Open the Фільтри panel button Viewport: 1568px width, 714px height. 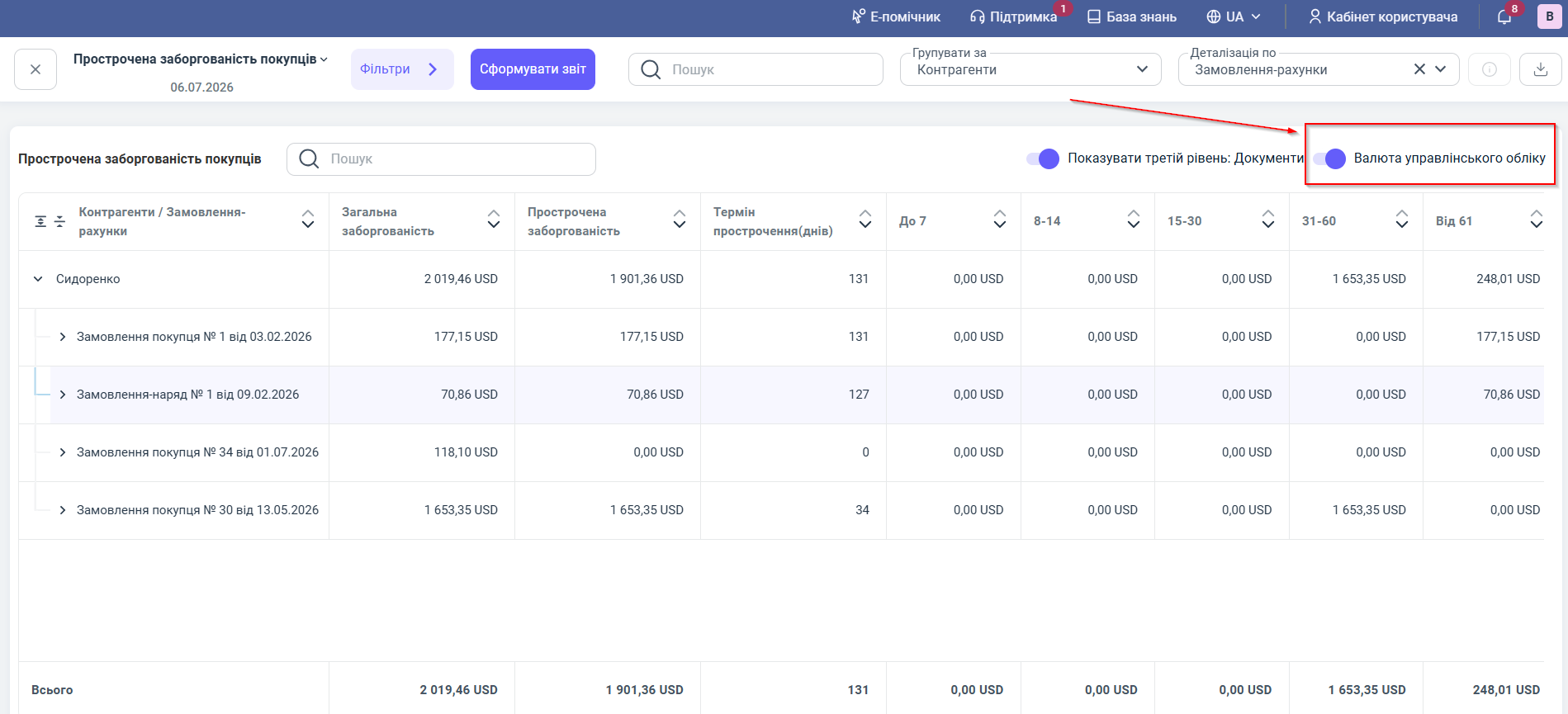tap(402, 69)
